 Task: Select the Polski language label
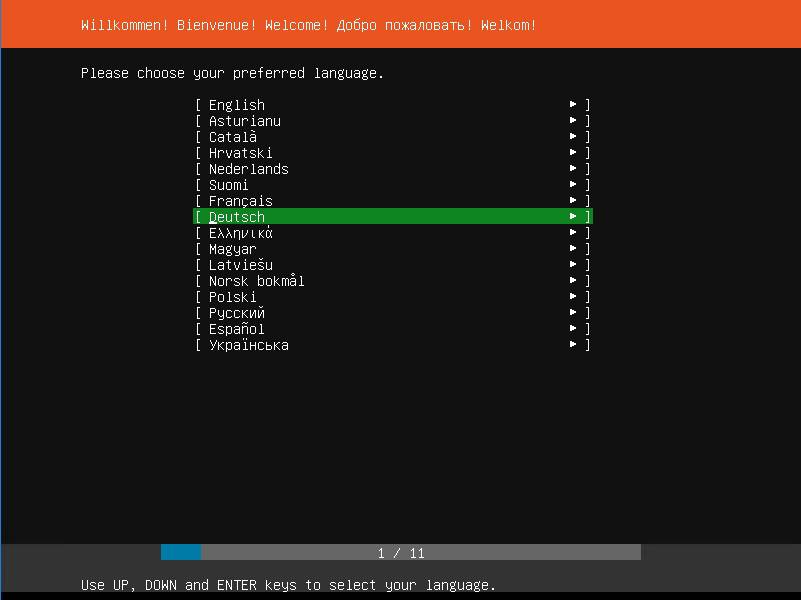point(233,297)
